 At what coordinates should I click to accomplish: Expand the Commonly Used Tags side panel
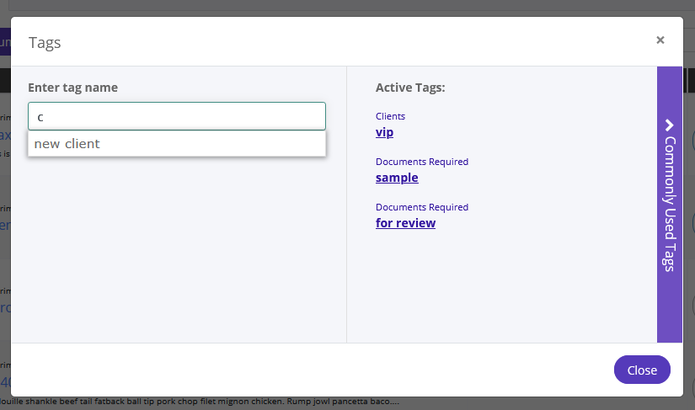[669, 204]
